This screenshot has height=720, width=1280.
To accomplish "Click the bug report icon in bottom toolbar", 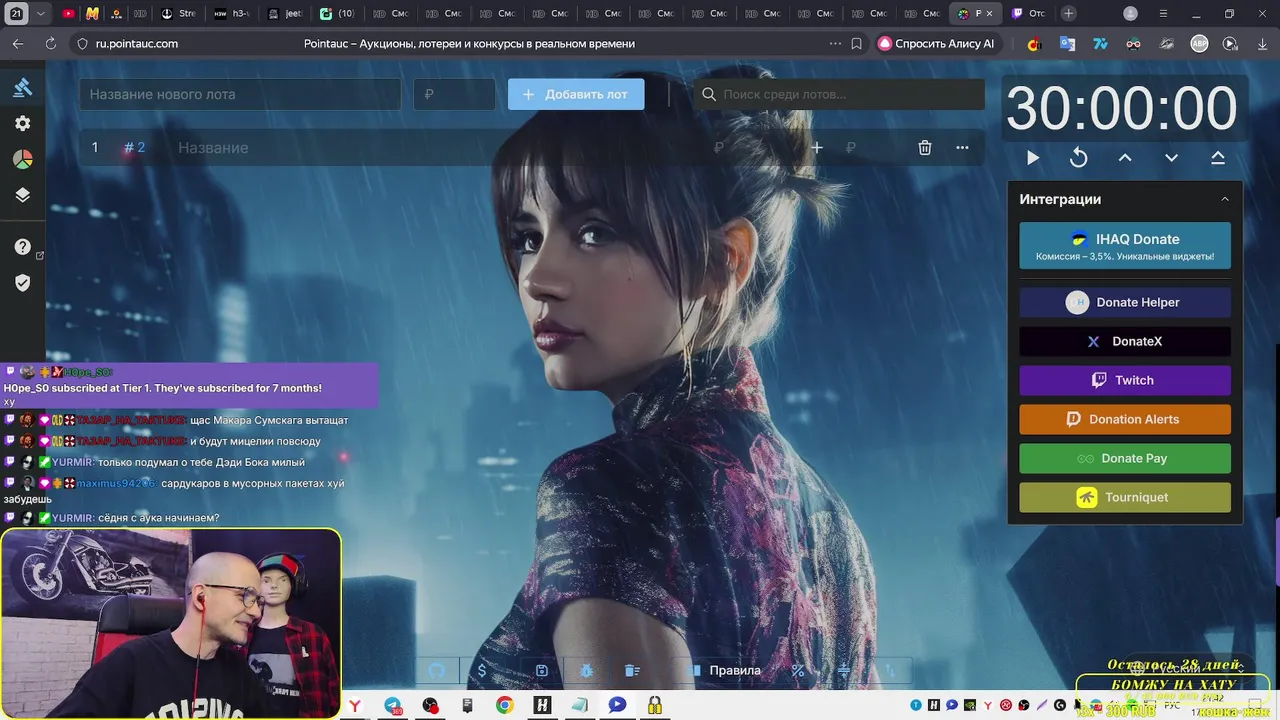I will [x=587, y=670].
